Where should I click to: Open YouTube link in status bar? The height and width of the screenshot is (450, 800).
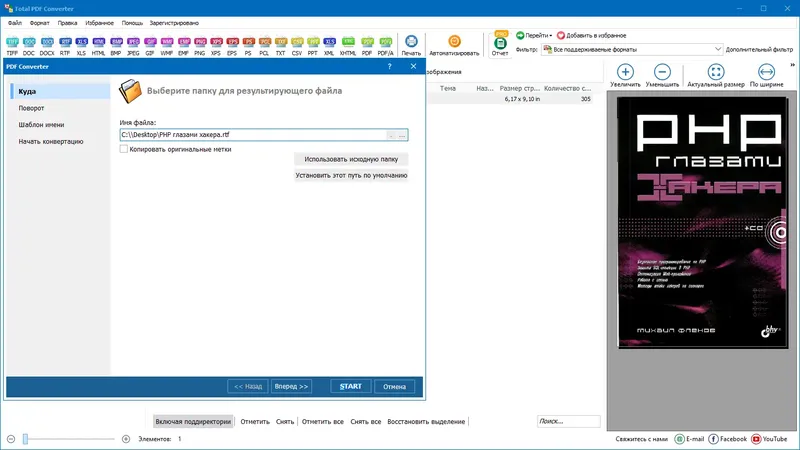769,439
